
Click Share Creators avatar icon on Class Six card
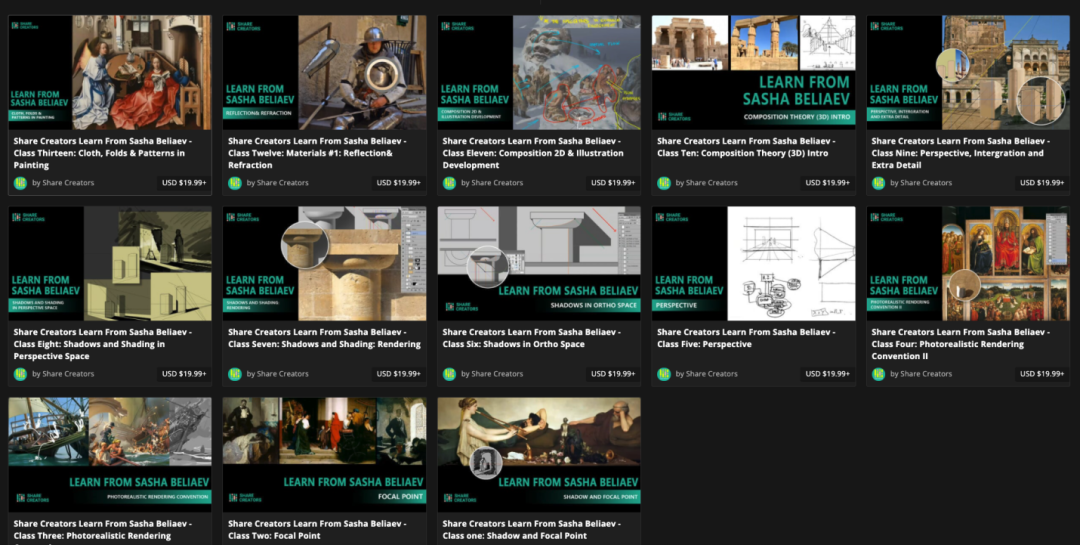449,374
